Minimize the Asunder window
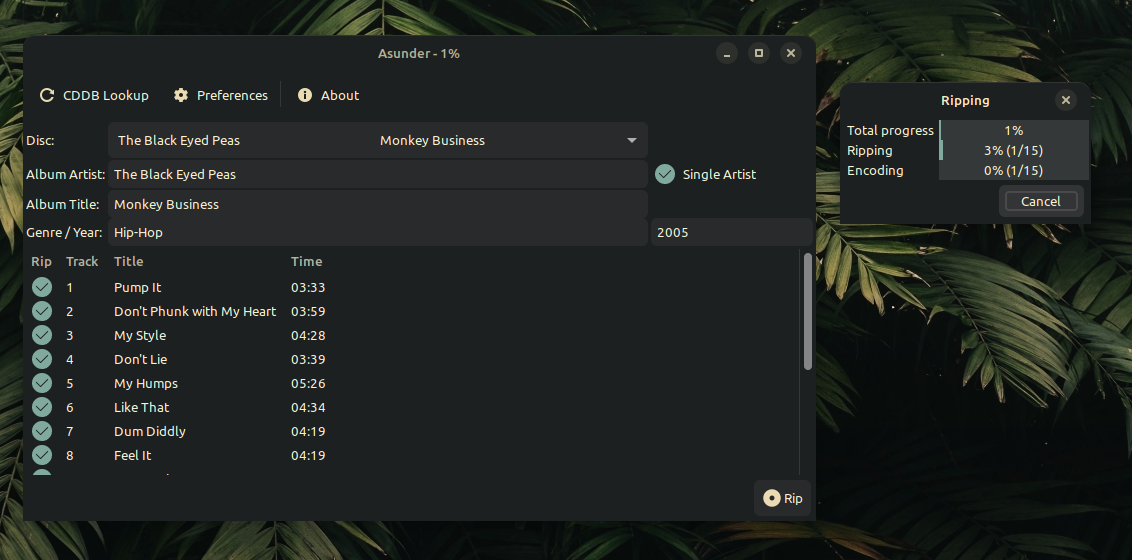Screen dimensions: 1132x560 [x=727, y=53]
